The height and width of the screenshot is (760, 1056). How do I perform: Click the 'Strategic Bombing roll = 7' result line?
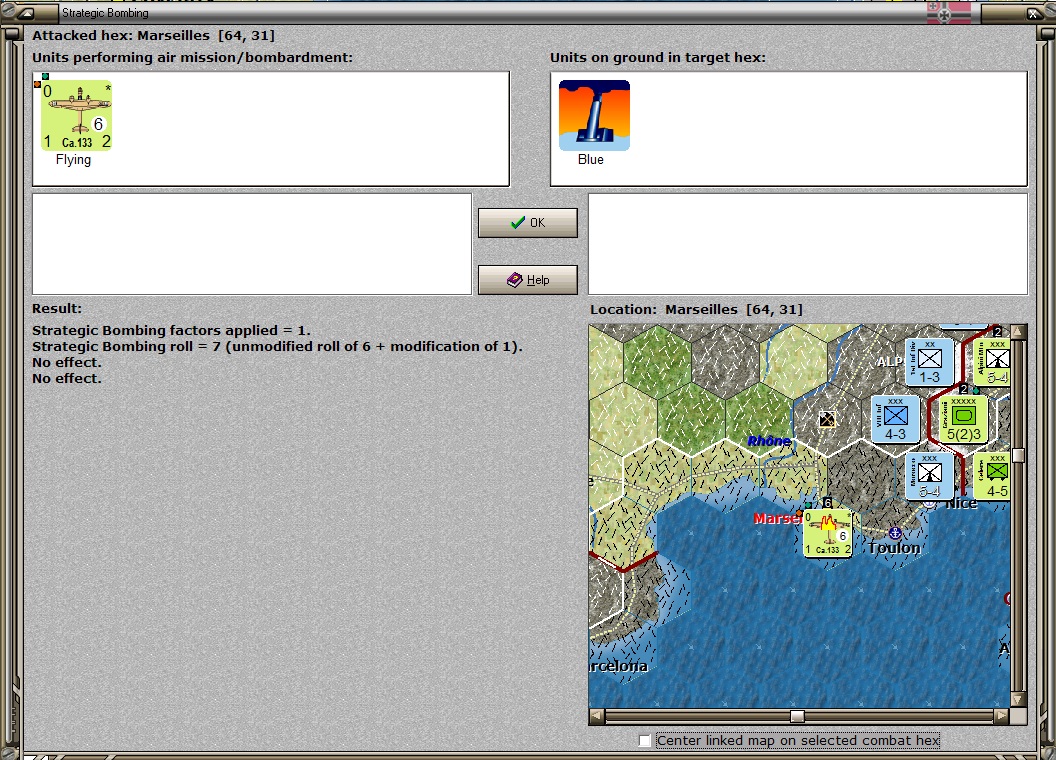[x=277, y=346]
